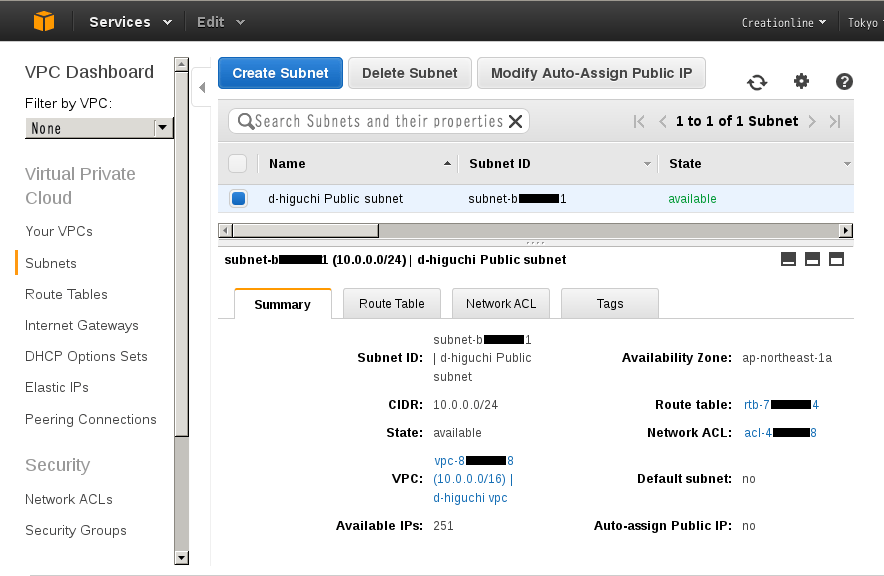Select Subnets in the sidebar
Viewport: 884px width, 576px height.
tap(51, 263)
